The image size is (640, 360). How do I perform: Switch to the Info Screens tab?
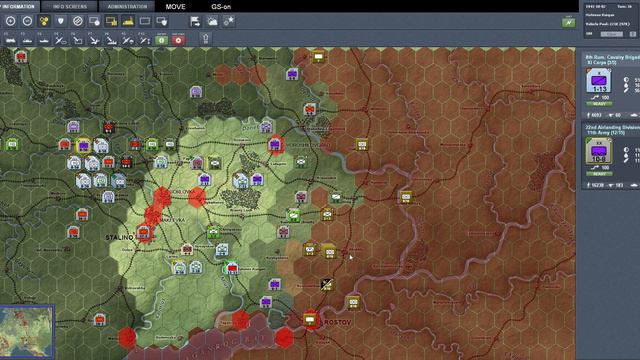[x=70, y=6]
